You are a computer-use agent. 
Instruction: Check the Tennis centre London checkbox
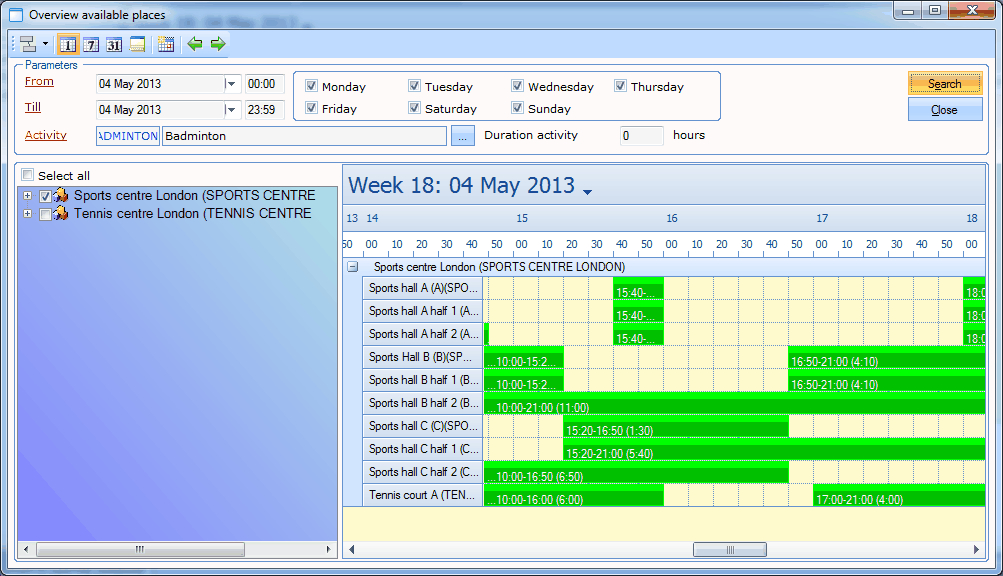click(45, 214)
